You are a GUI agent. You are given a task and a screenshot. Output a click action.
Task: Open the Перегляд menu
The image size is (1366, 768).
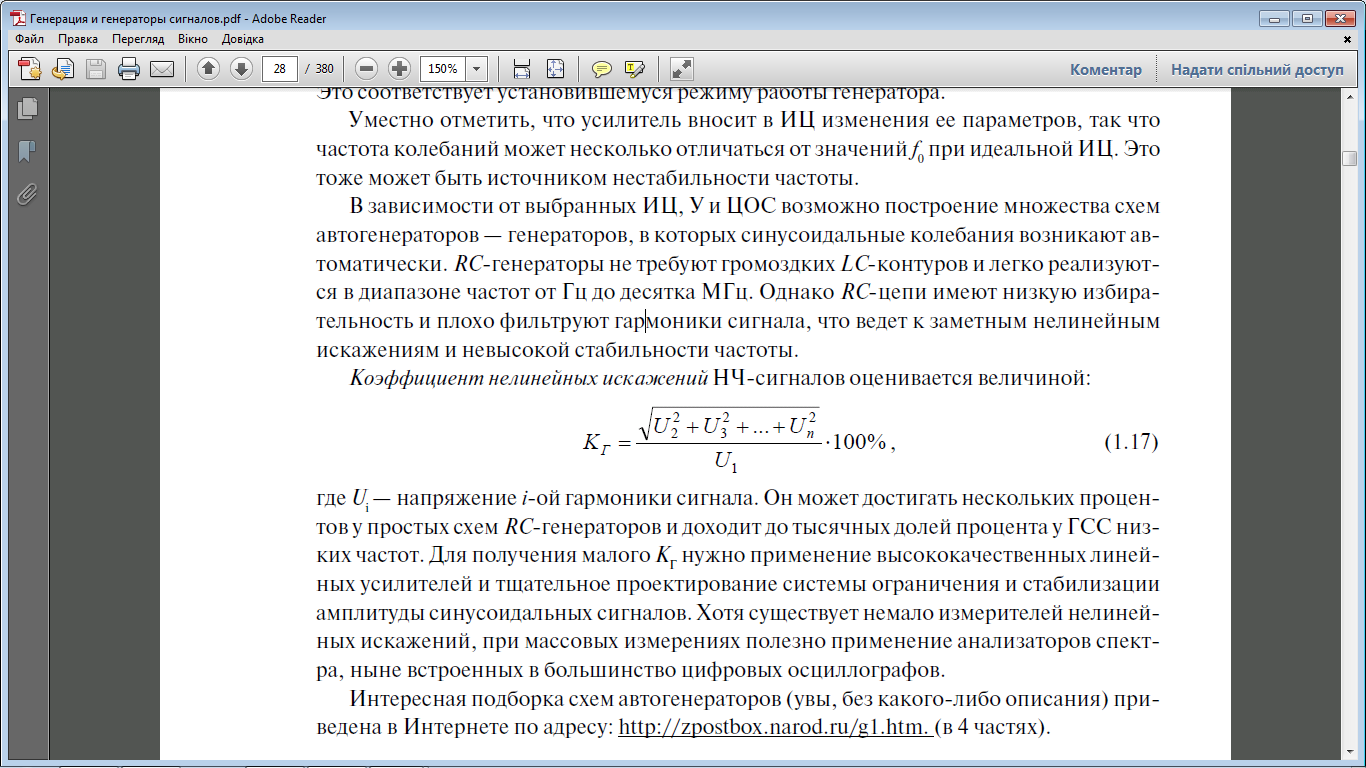coord(138,39)
